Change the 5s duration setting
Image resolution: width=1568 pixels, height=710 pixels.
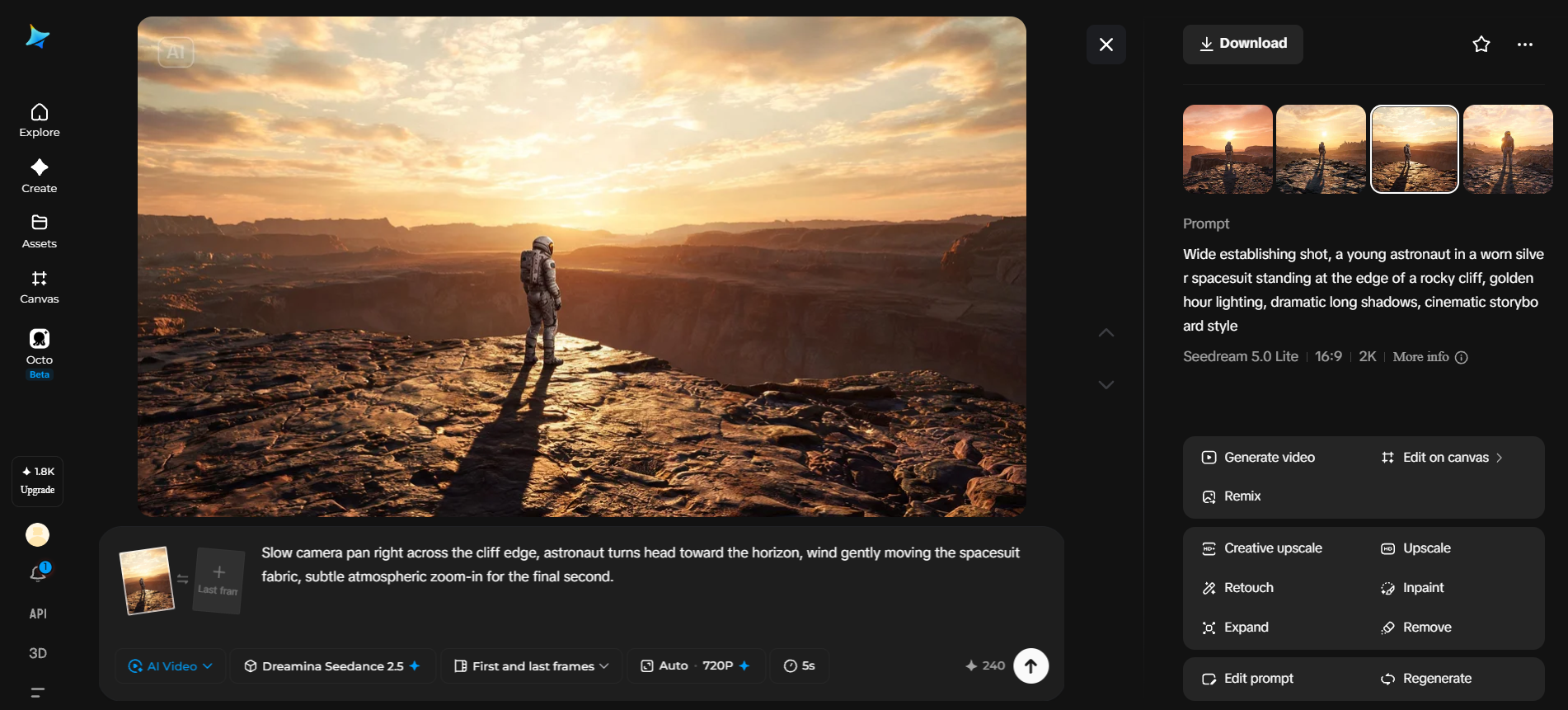800,666
